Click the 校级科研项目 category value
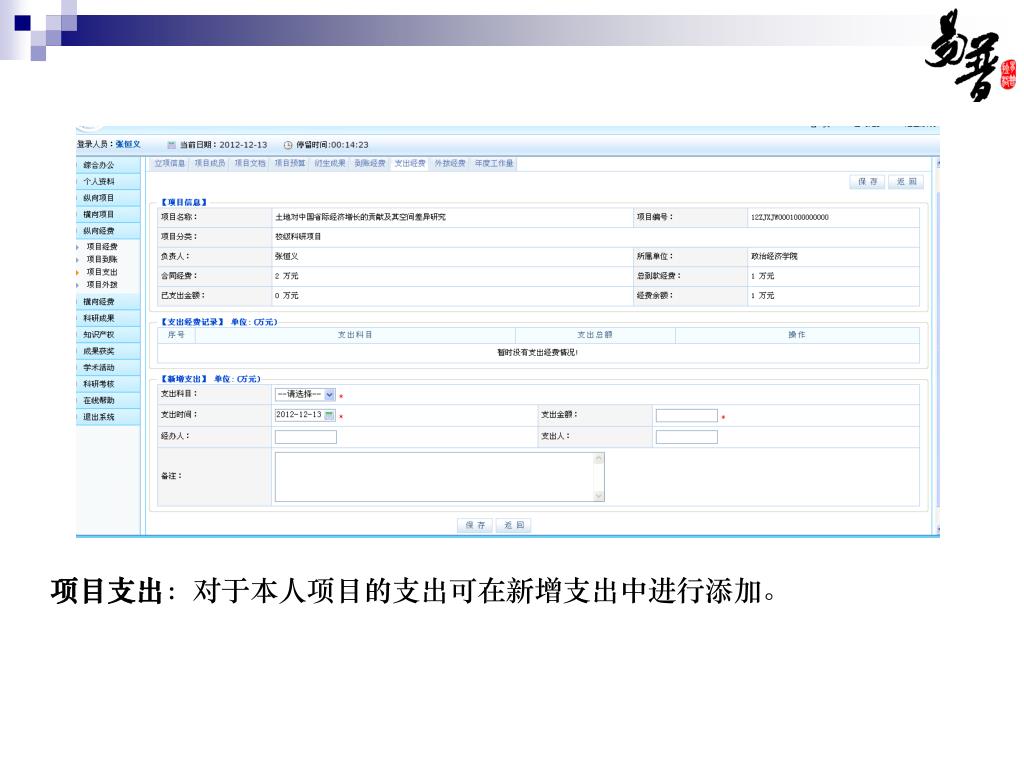 (298, 237)
